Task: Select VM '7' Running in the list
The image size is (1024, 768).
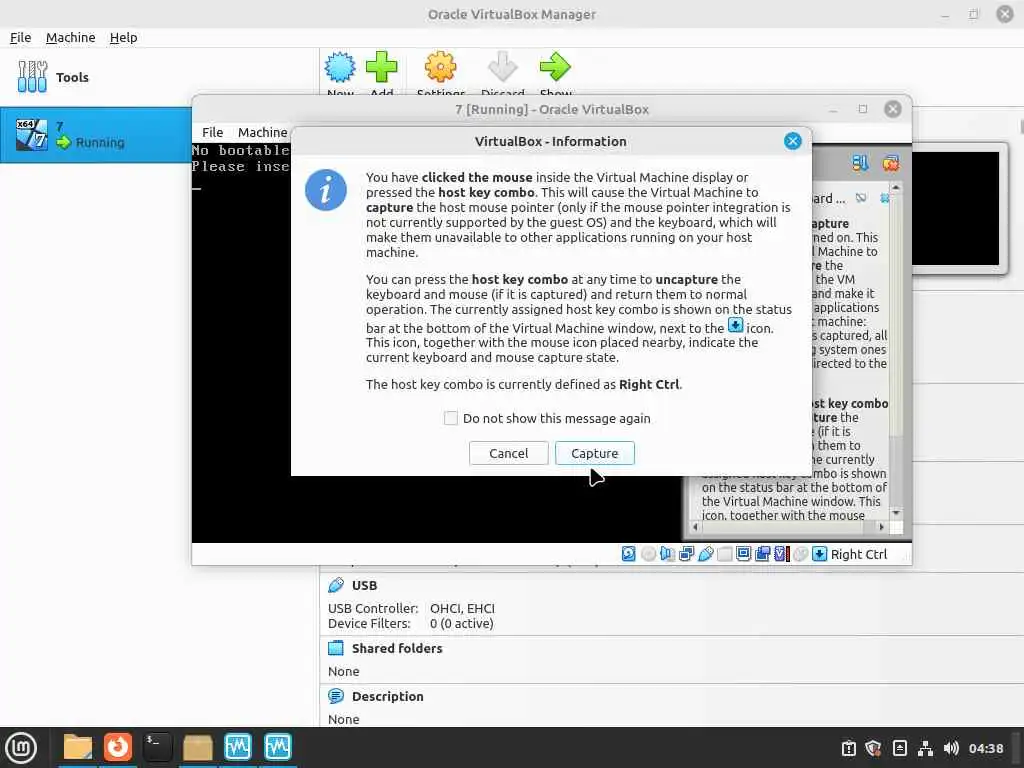Action: click(95, 135)
